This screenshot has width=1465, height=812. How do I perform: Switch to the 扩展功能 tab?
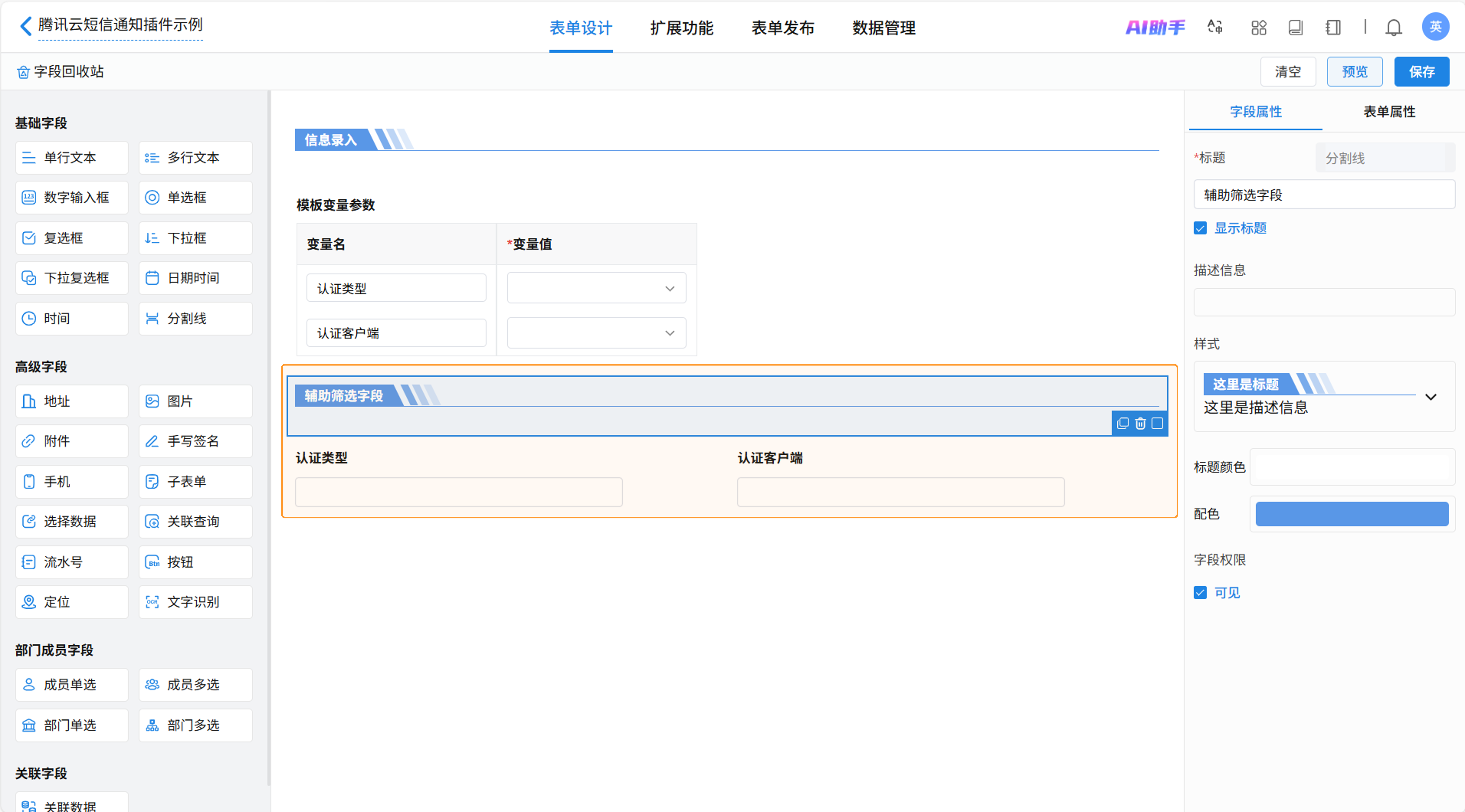tap(681, 28)
